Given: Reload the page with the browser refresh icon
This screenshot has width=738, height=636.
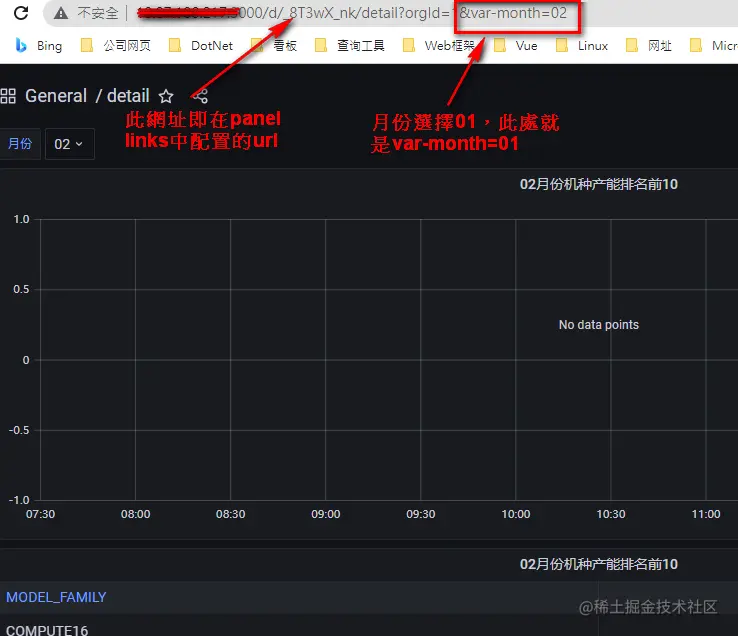Looking at the screenshot, I should 21,13.
